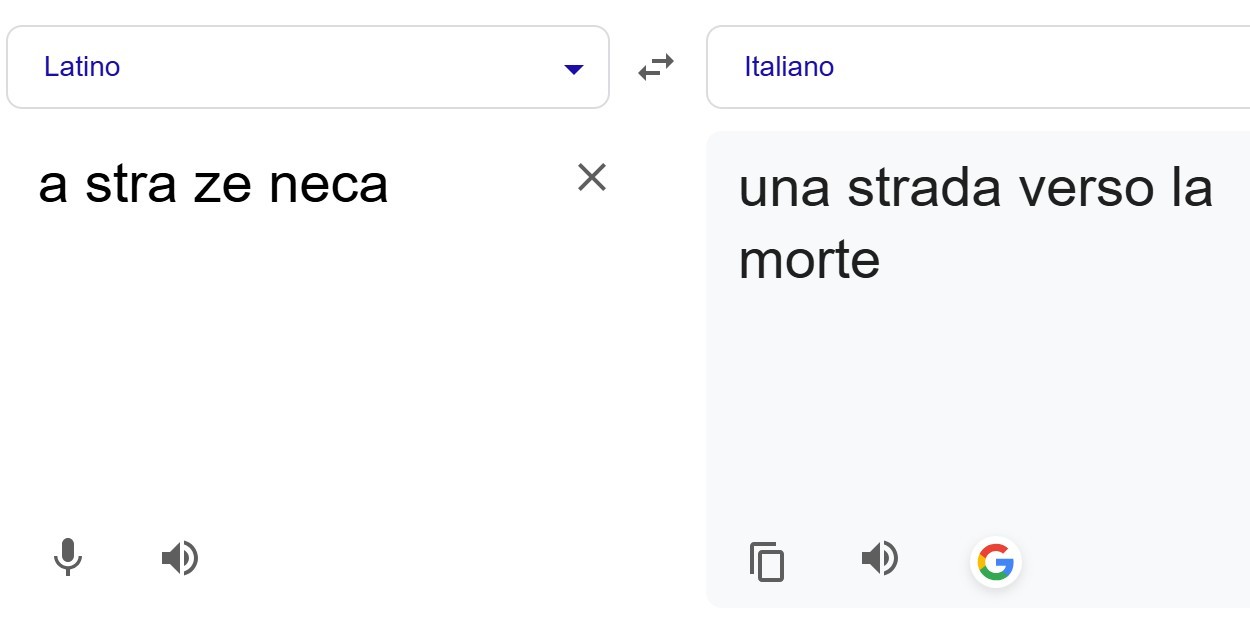Swap the source and target languages
Image resolution: width=1250 pixels, height=628 pixels.
[656, 68]
